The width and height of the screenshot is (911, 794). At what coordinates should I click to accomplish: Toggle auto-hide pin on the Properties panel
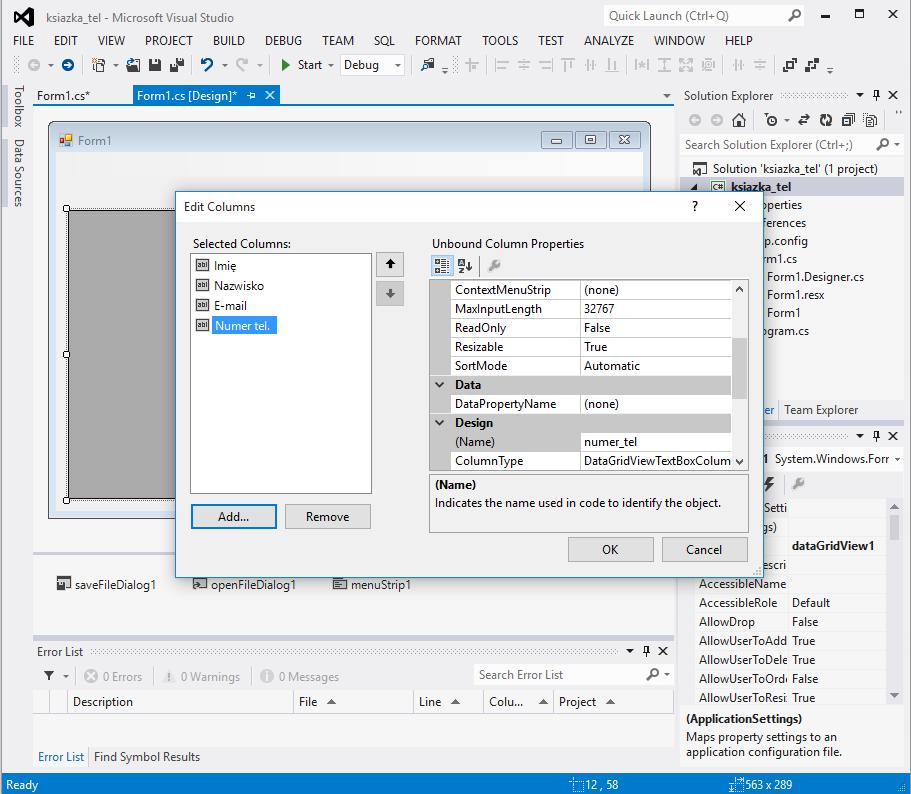click(x=877, y=436)
